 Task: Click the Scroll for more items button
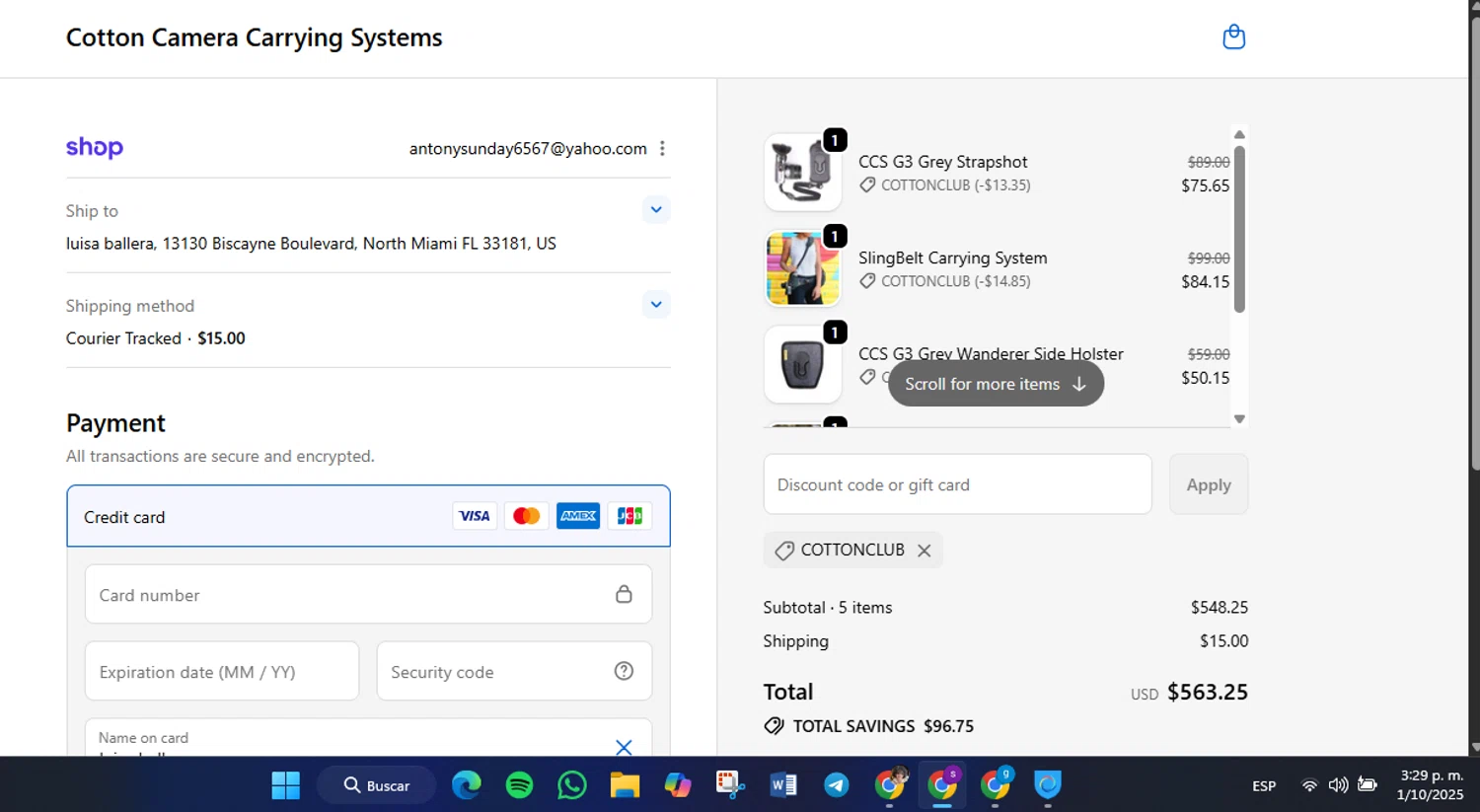pos(996,384)
